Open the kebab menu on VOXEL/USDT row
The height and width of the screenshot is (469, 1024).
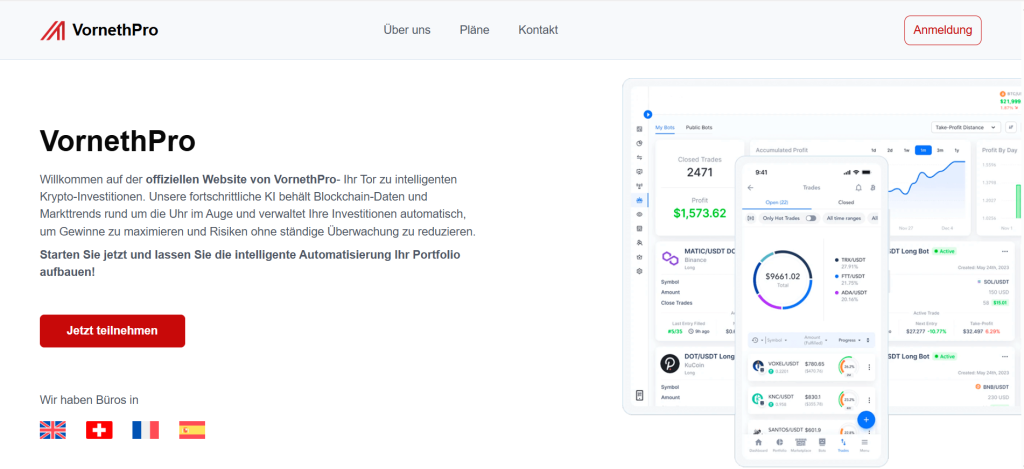(x=869, y=367)
